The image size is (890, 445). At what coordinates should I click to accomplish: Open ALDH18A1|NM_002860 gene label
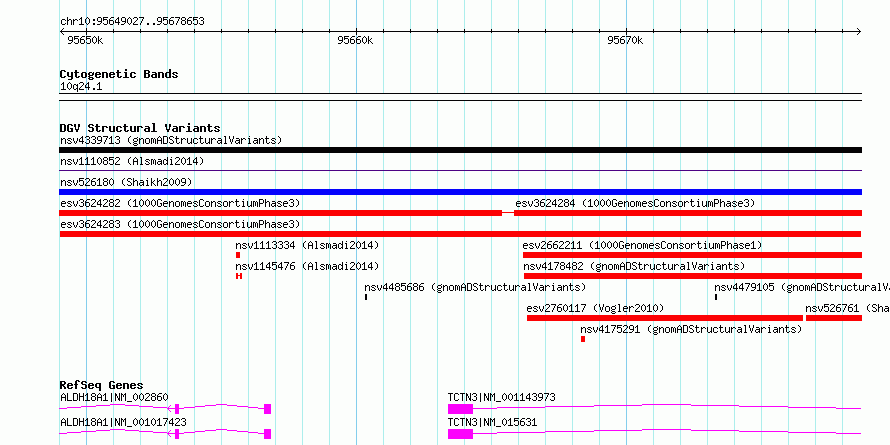pos(114,397)
